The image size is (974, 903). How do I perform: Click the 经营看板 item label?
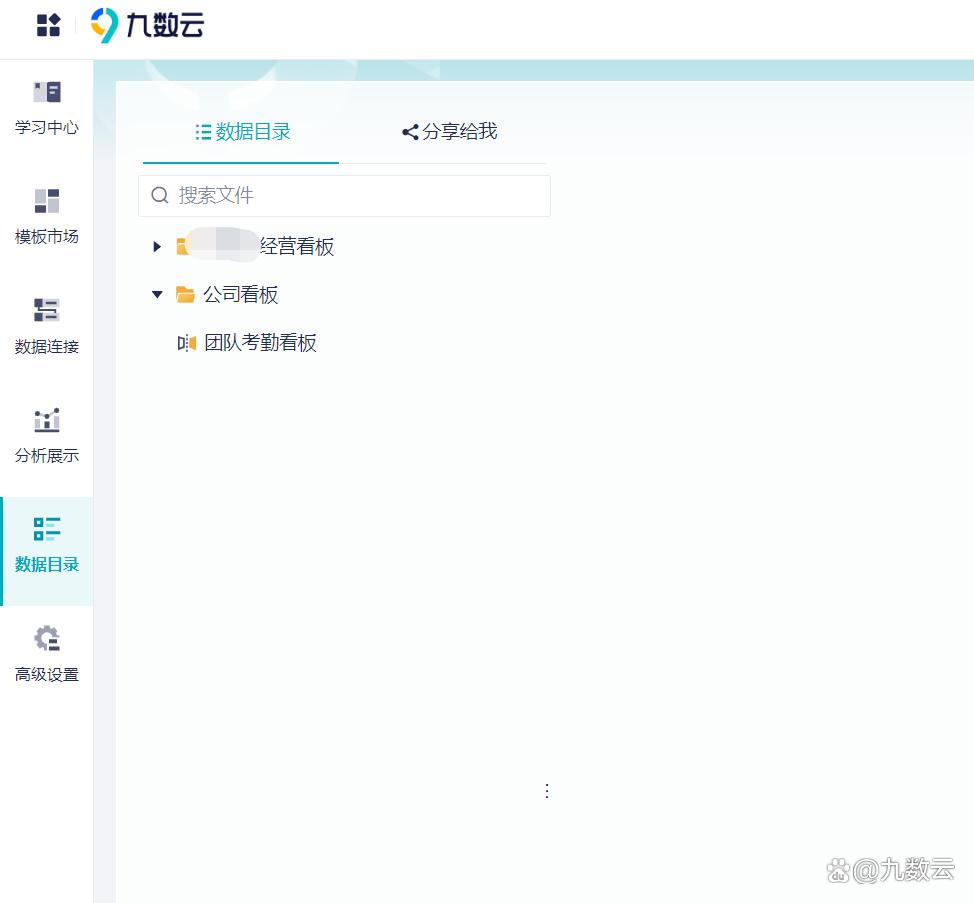coord(299,246)
